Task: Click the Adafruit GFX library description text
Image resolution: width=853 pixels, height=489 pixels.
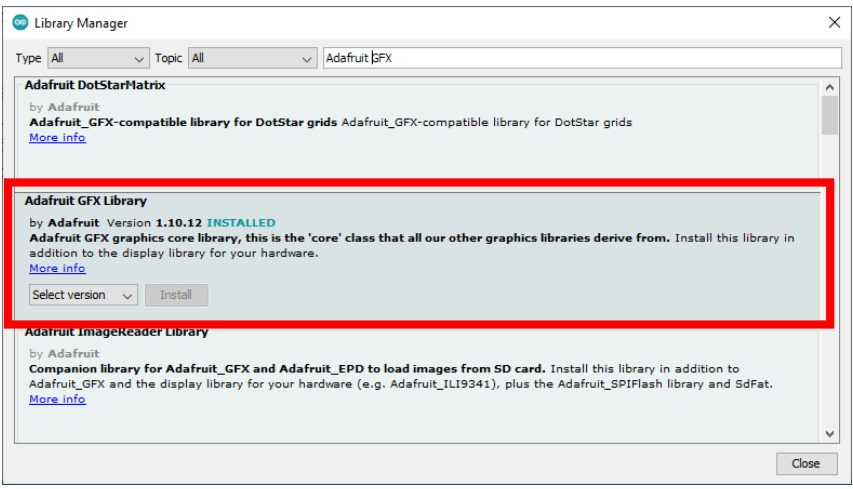Action: [x=350, y=238]
